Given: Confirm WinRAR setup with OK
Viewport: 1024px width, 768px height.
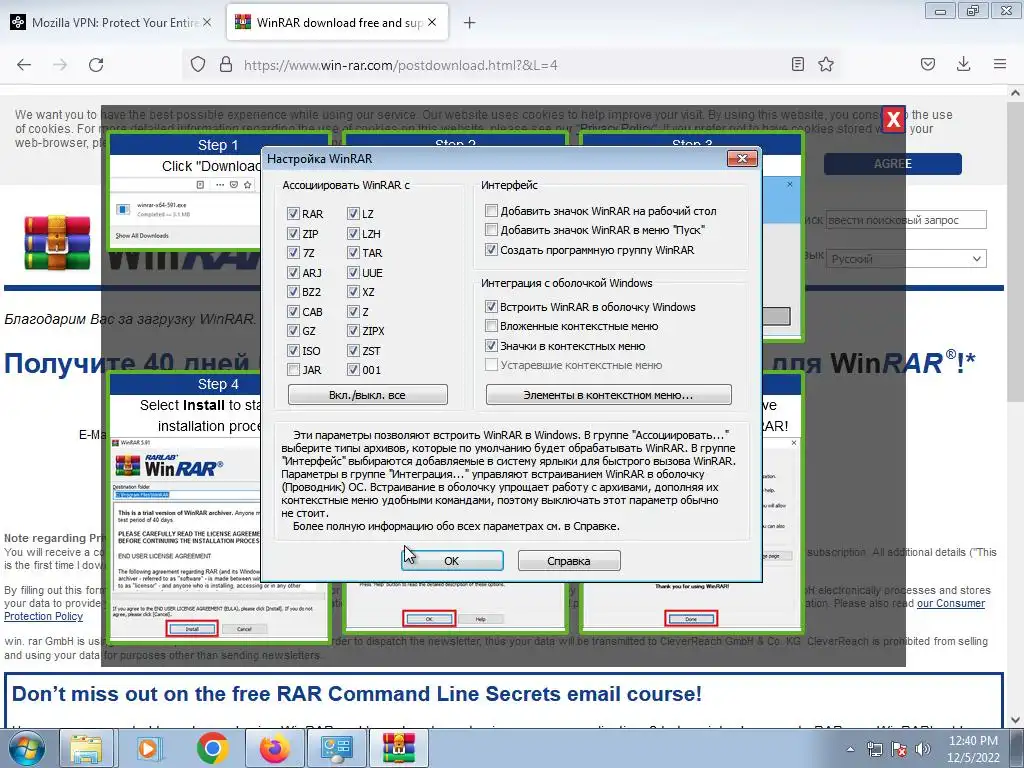Looking at the screenshot, I should (x=452, y=560).
